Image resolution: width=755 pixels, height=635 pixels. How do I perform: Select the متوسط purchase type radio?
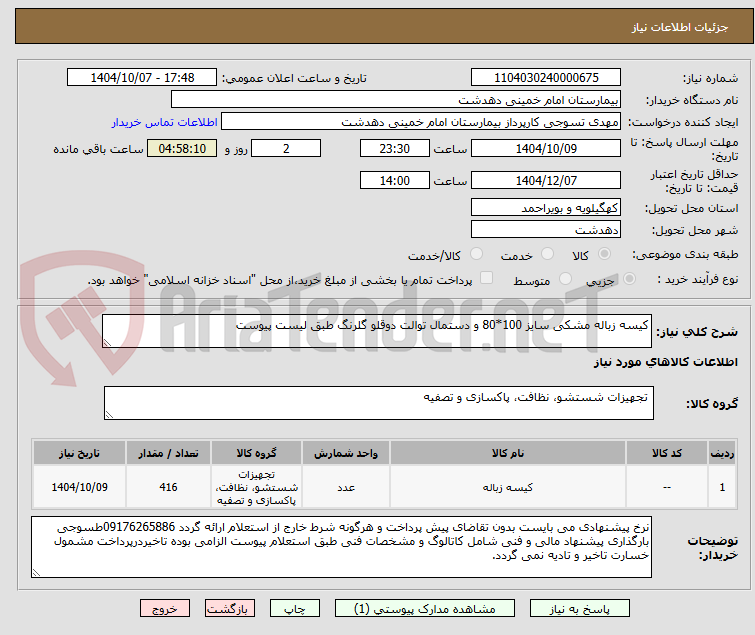(565, 279)
